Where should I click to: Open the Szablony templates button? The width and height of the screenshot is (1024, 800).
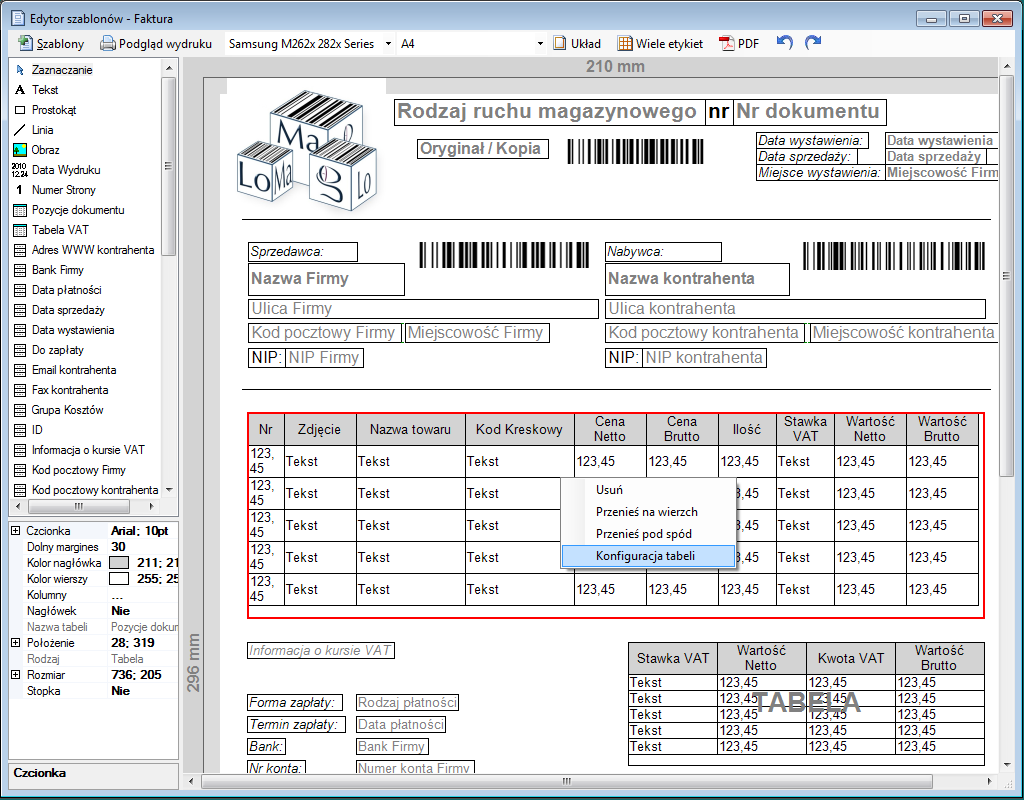coord(51,44)
